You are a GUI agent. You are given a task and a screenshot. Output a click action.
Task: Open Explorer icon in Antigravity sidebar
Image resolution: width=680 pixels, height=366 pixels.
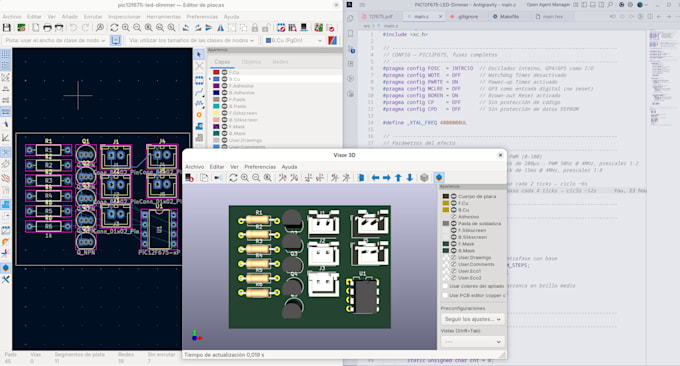point(350,19)
